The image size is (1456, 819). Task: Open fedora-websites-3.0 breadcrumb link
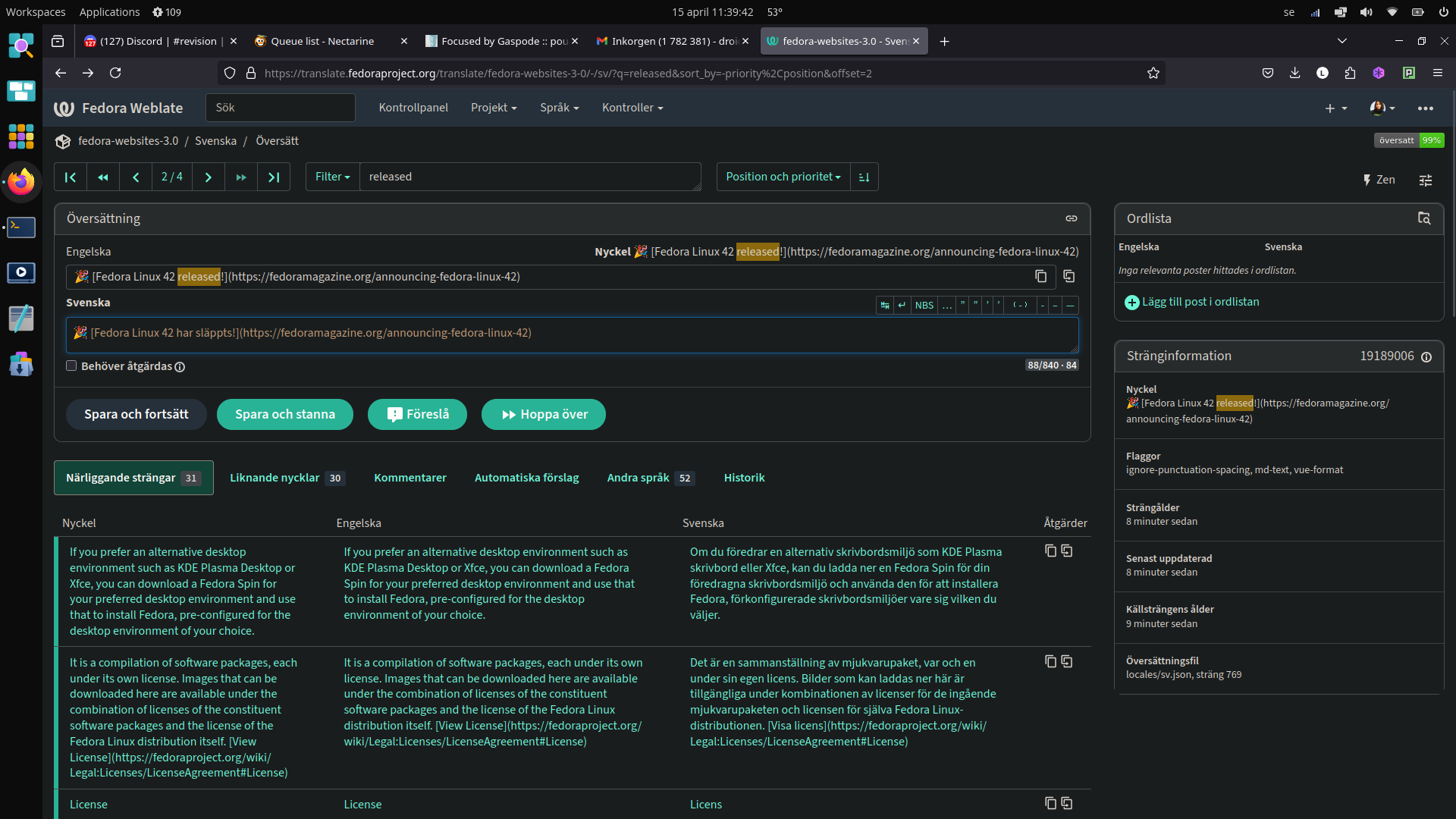pos(128,141)
